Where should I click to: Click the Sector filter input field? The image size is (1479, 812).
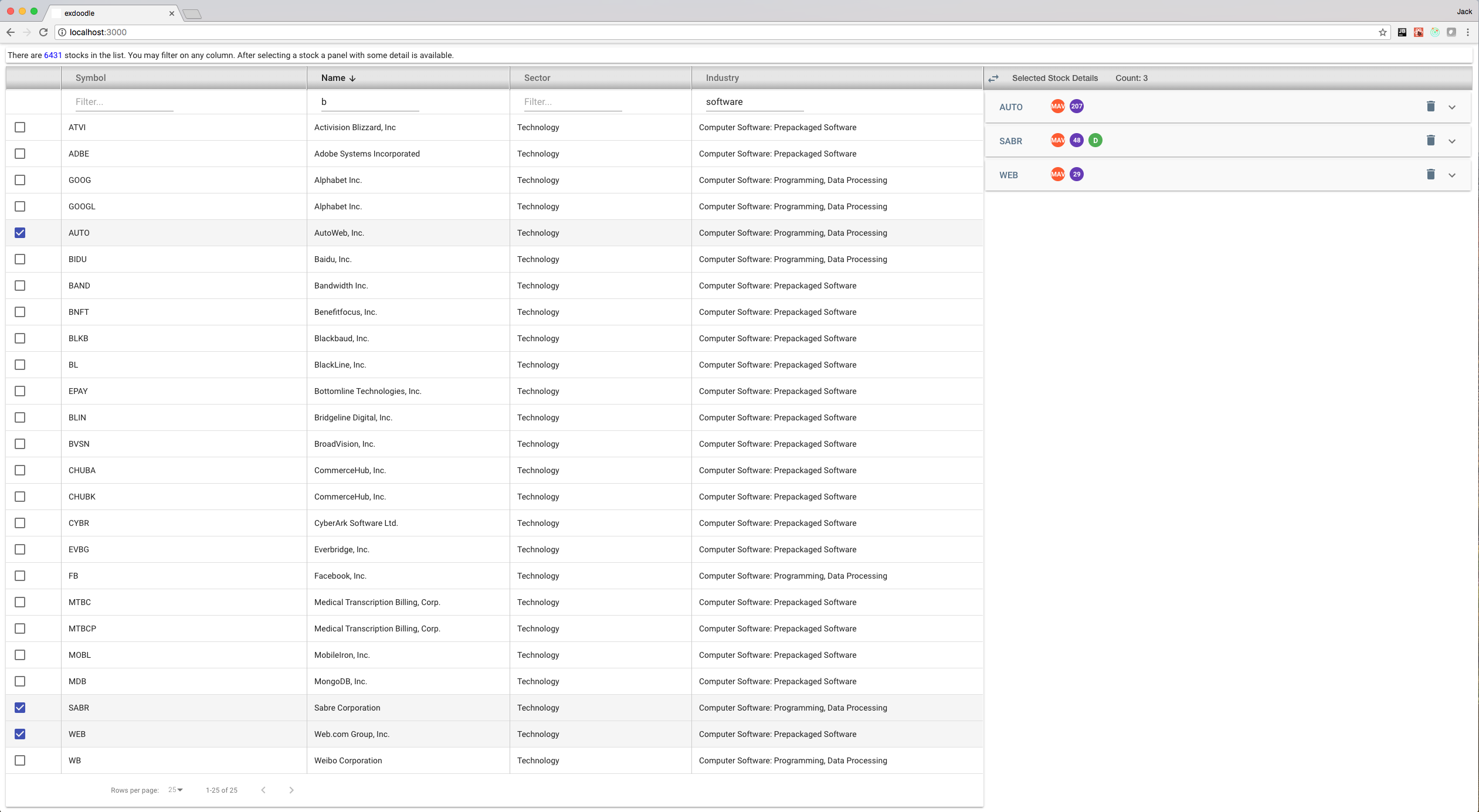pos(573,102)
